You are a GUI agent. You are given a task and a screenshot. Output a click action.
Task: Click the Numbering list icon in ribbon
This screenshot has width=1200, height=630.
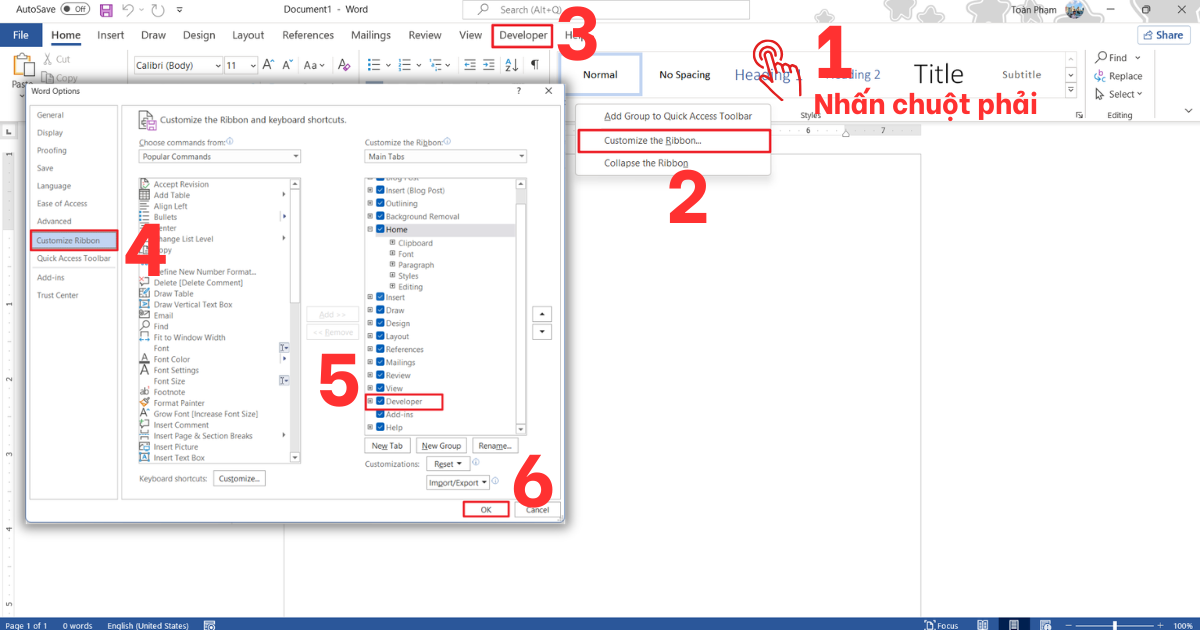click(403, 65)
